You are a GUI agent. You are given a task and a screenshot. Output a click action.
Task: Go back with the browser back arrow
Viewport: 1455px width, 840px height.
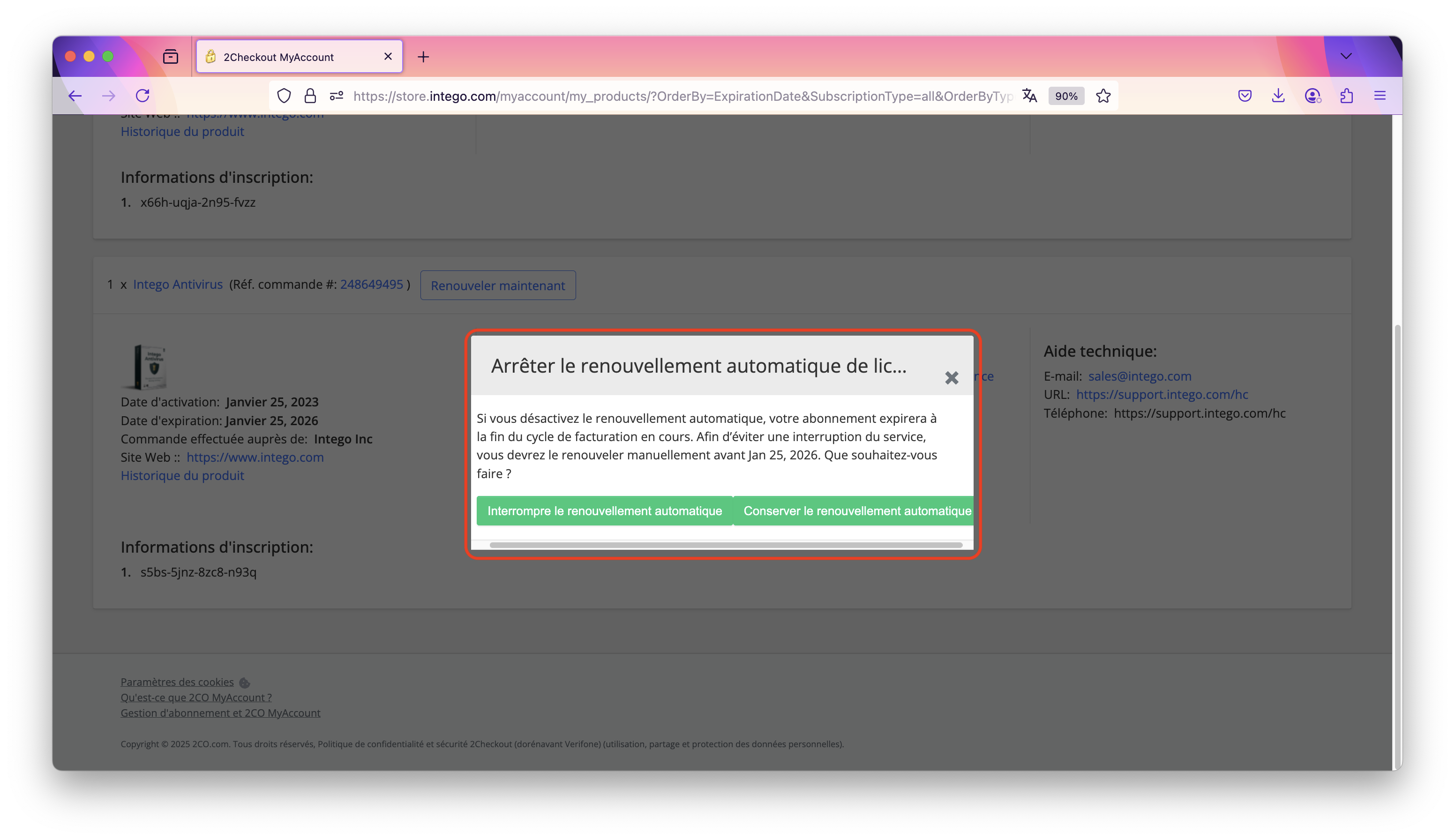[x=75, y=96]
